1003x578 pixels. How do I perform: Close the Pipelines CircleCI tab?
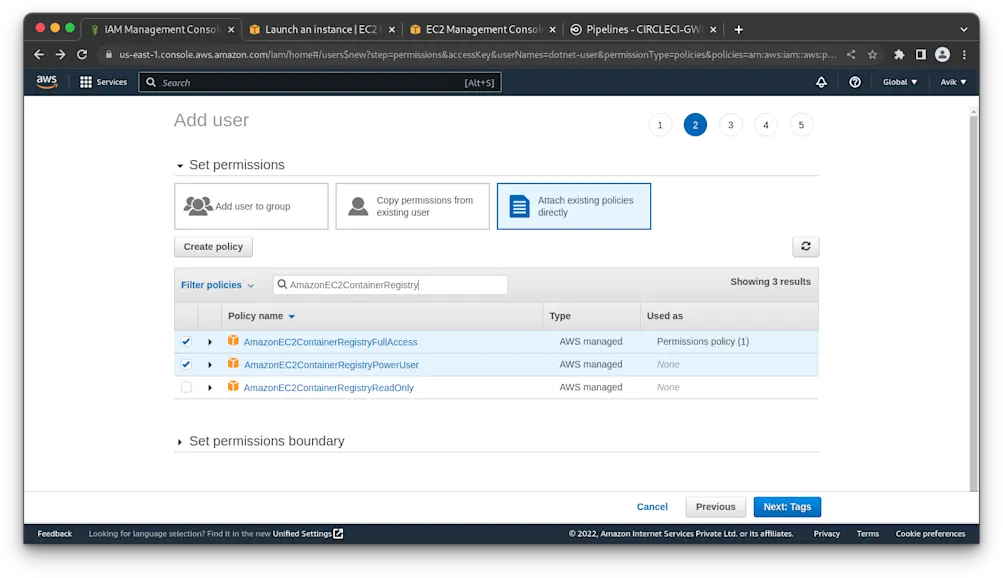pyautogui.click(x=713, y=29)
